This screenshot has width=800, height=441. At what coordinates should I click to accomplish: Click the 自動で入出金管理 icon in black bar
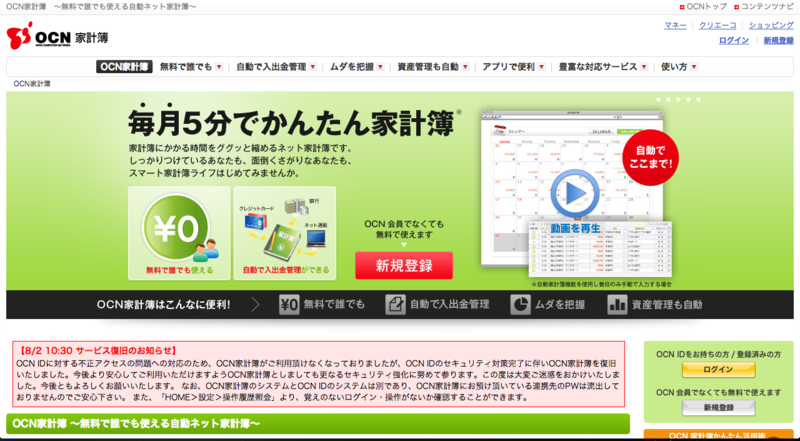pos(395,305)
